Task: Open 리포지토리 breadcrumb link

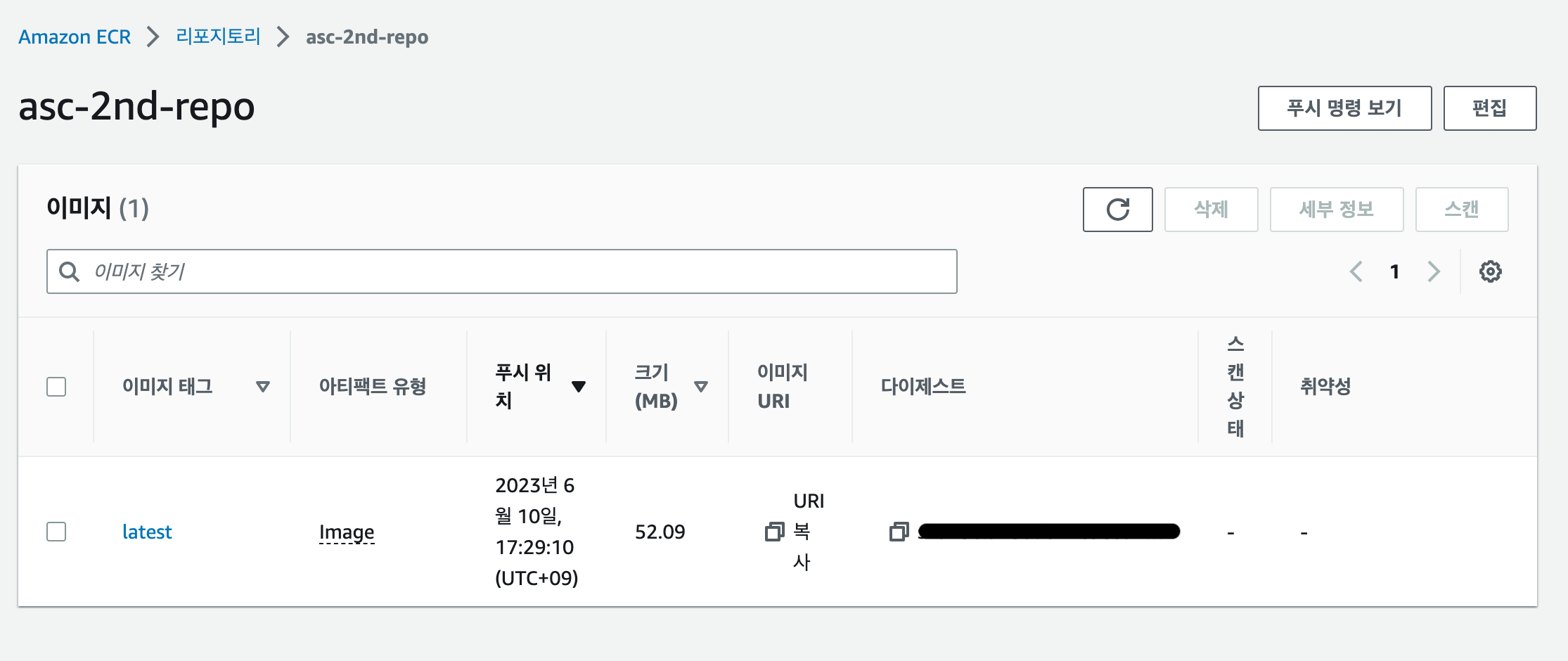Action: click(218, 37)
